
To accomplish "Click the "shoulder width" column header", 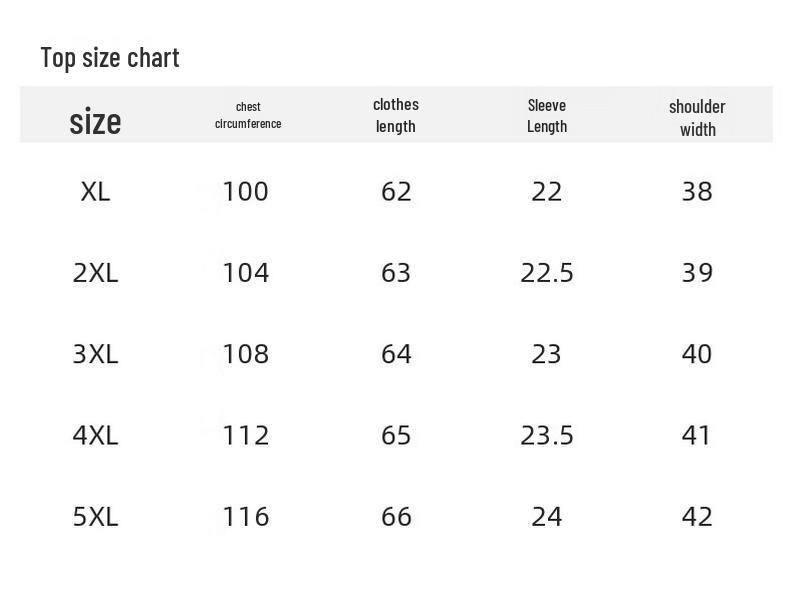I will (697, 117).
